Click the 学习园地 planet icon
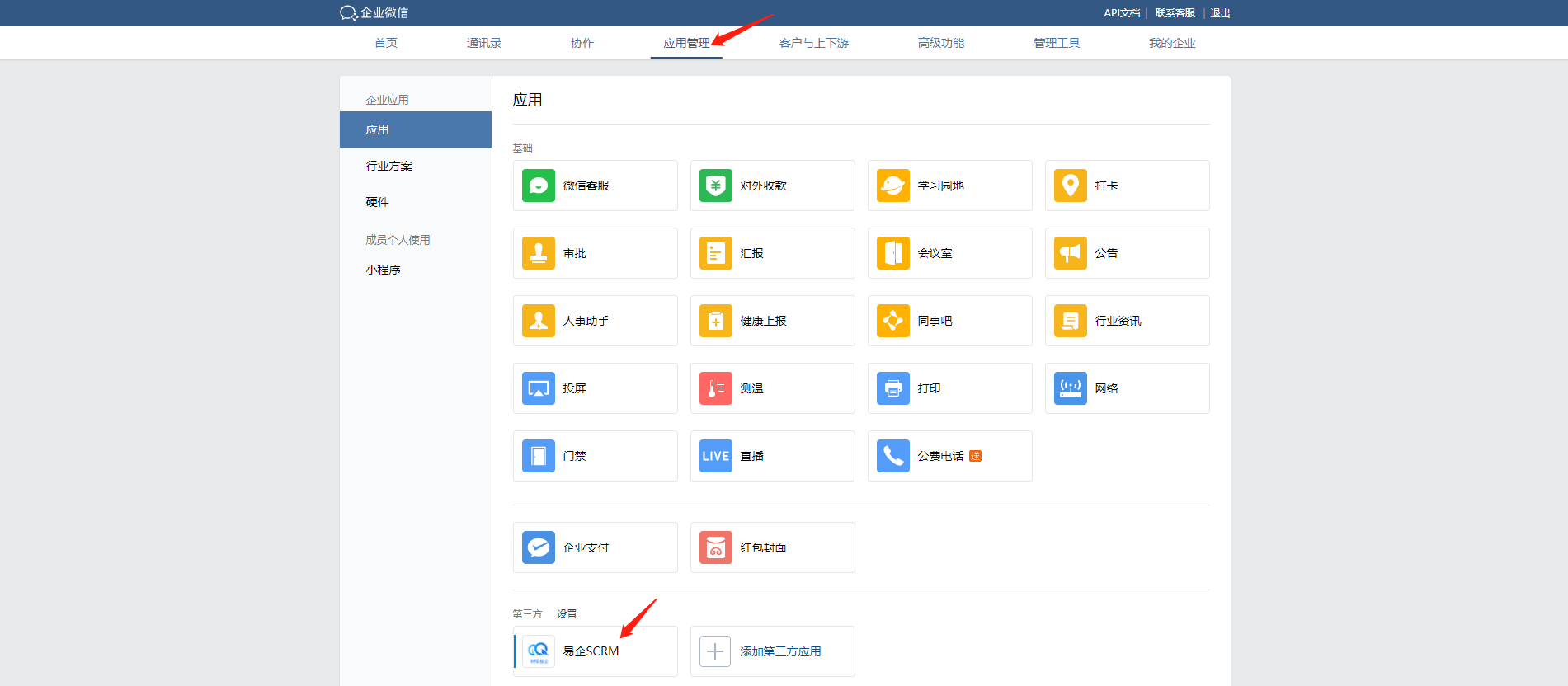 [893, 186]
